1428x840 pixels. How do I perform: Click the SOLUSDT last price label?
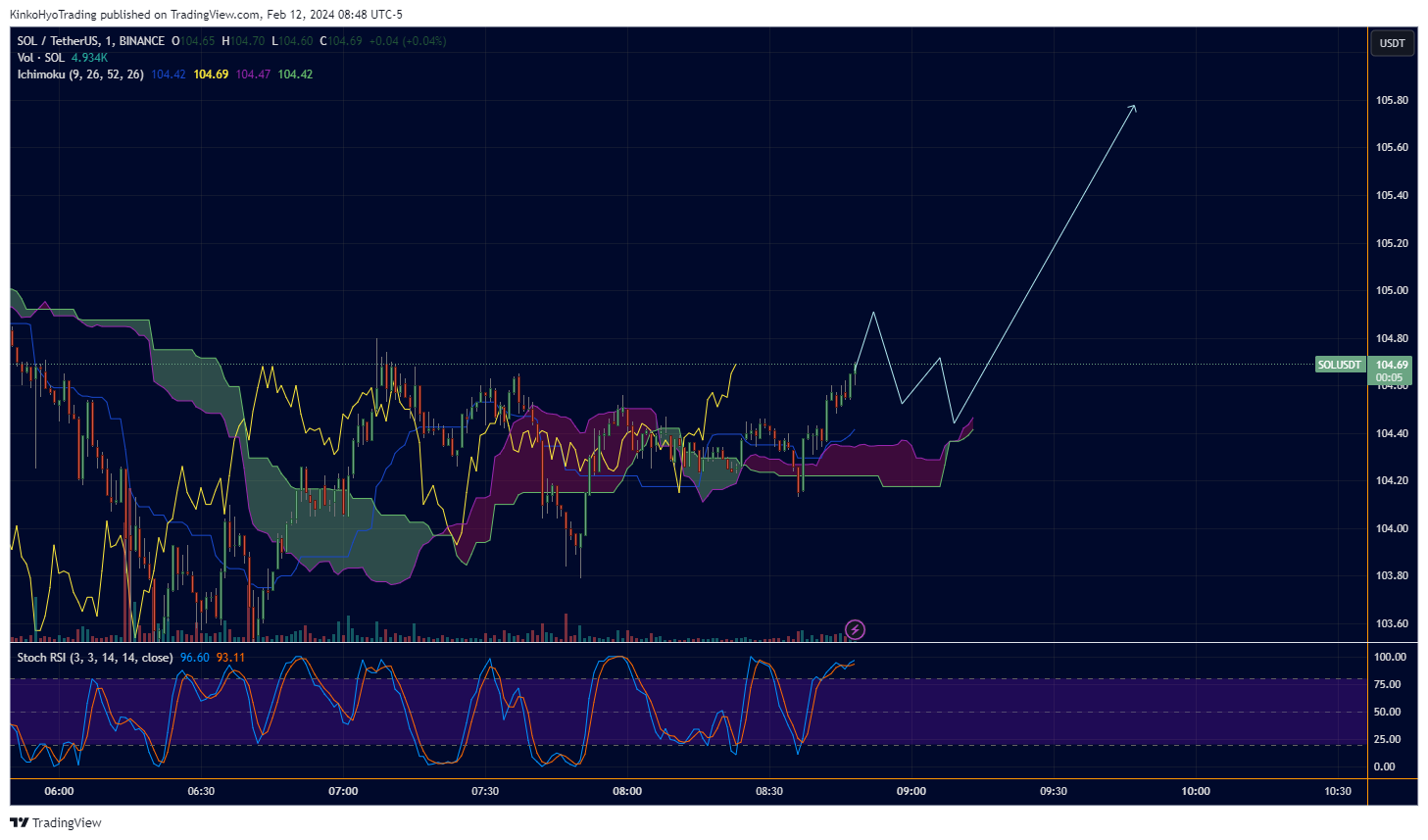1339,365
